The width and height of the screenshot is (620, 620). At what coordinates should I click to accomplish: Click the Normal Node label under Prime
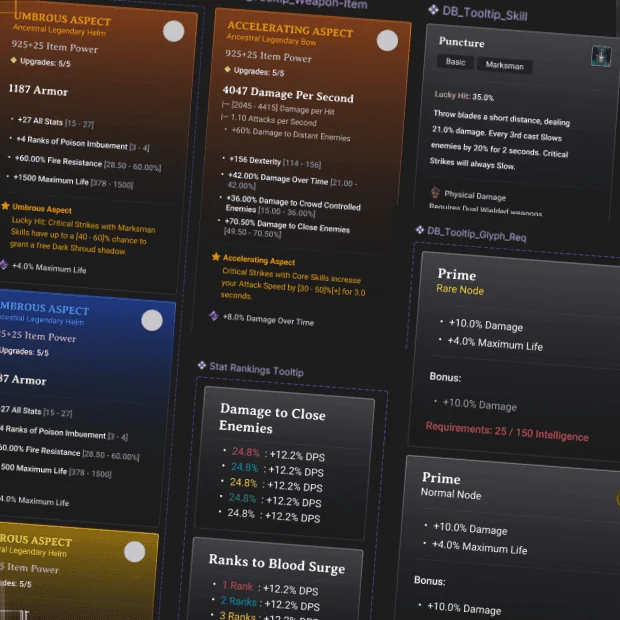pos(451,493)
